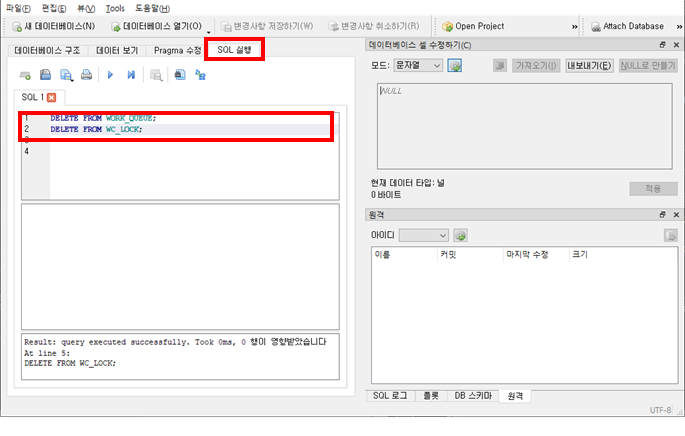Undock the cell editor panel
This screenshot has width=685, height=436.
pos(662,45)
